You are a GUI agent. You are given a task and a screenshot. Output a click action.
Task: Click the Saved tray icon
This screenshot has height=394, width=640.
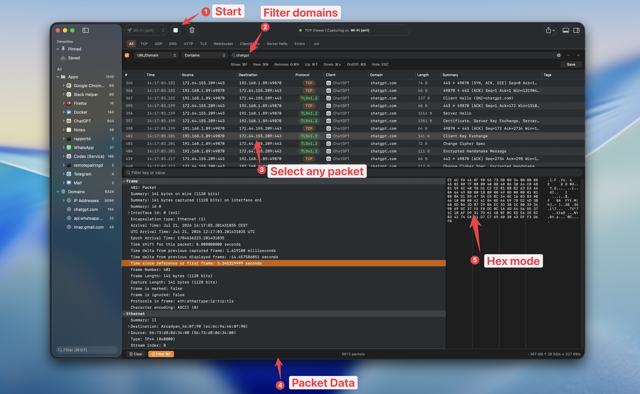pos(63,58)
